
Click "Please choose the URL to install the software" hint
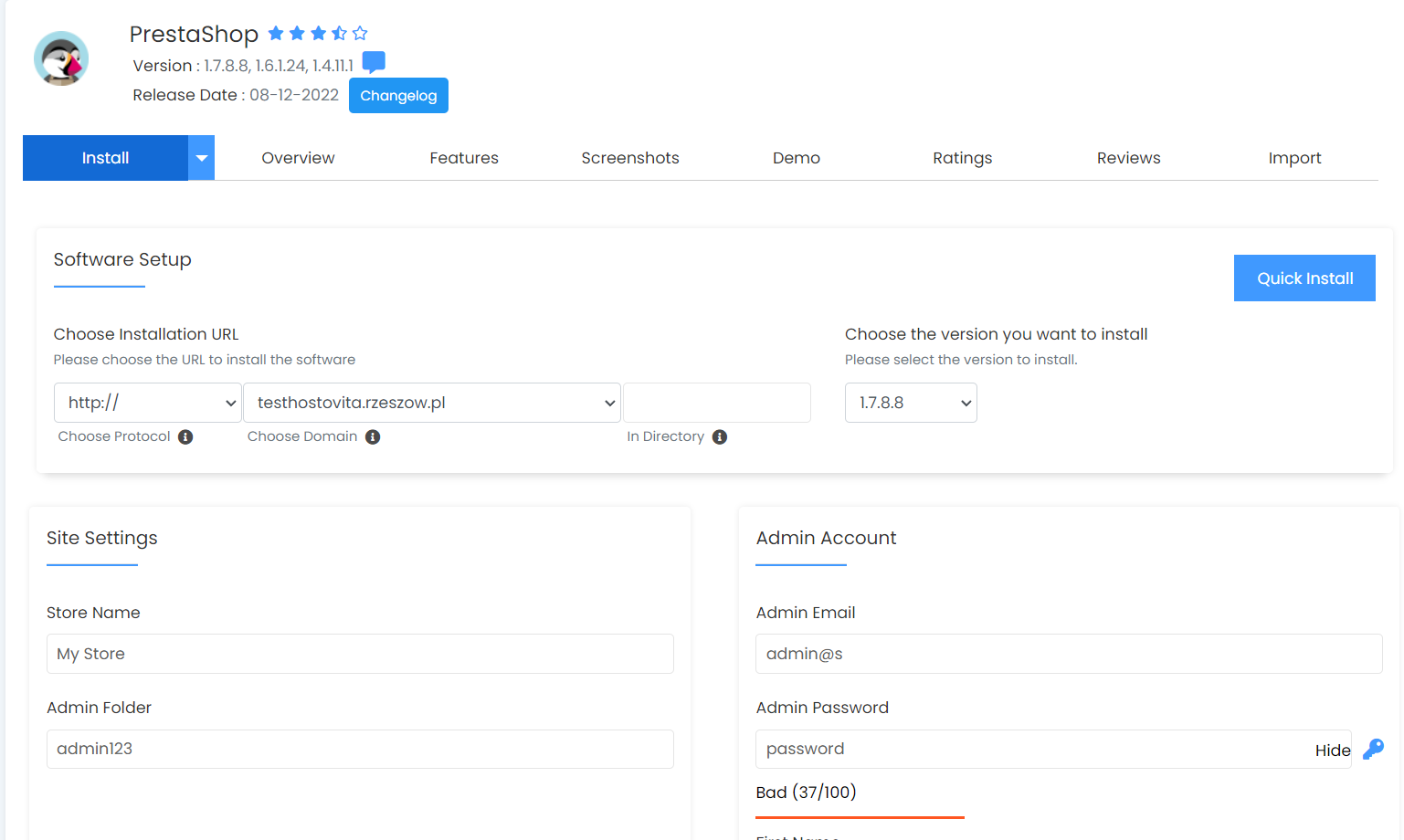(205, 360)
